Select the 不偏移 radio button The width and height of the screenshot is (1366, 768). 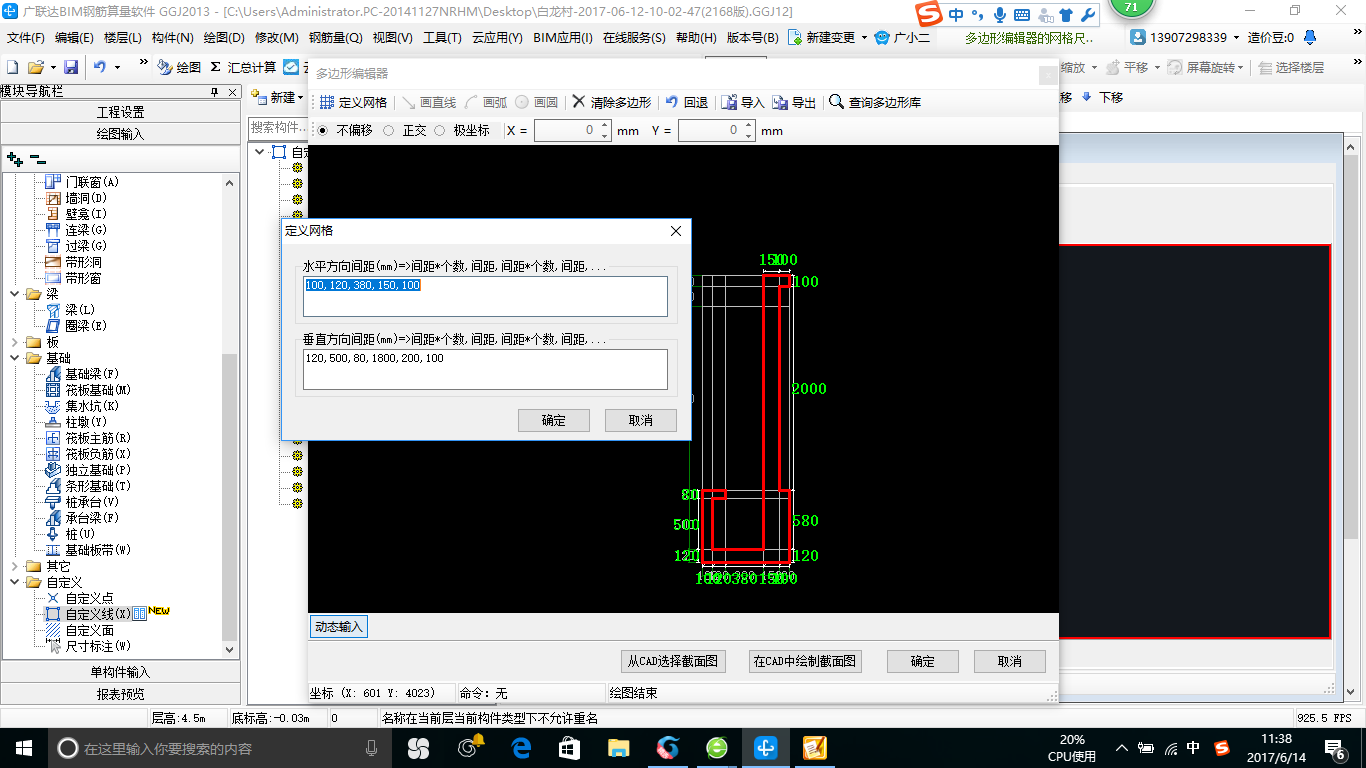click(323, 131)
